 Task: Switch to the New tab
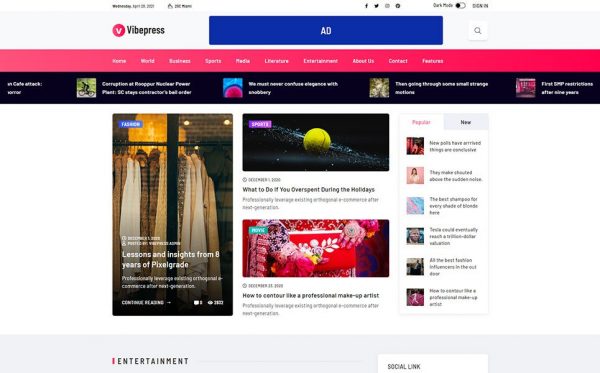click(x=466, y=122)
